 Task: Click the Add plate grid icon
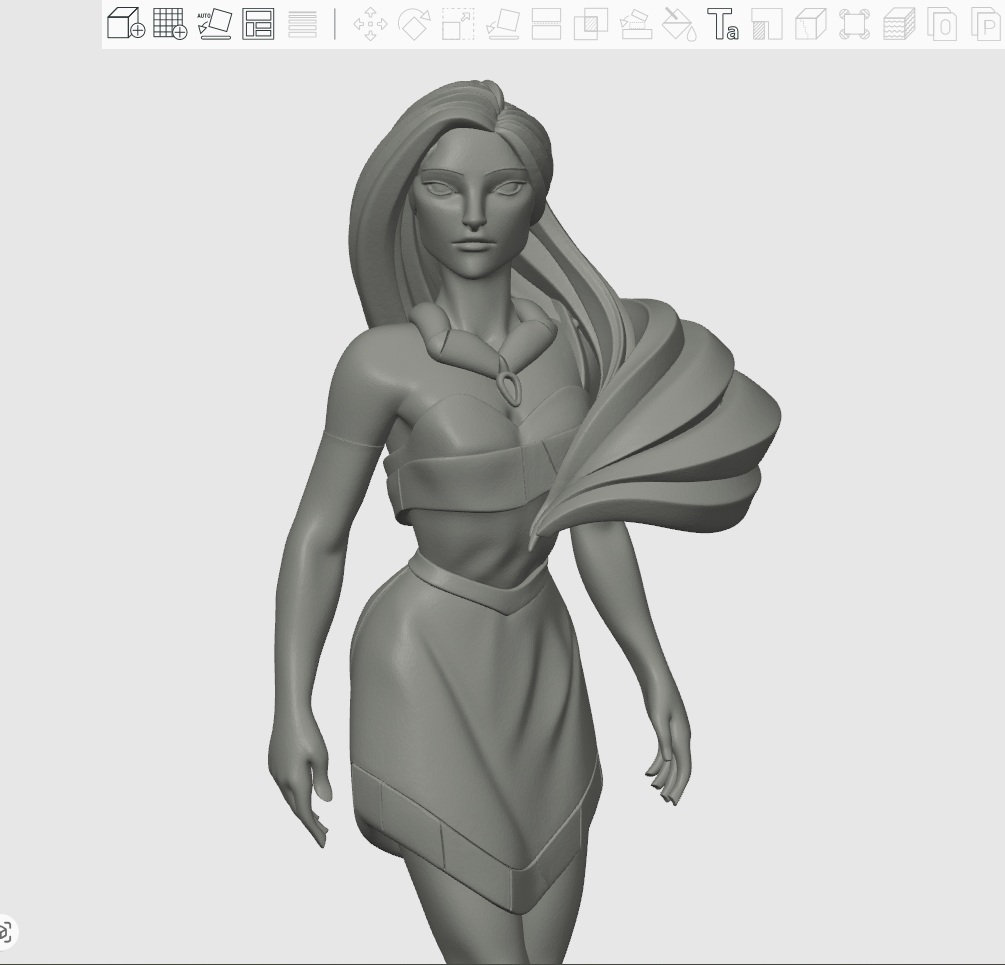pos(170,24)
